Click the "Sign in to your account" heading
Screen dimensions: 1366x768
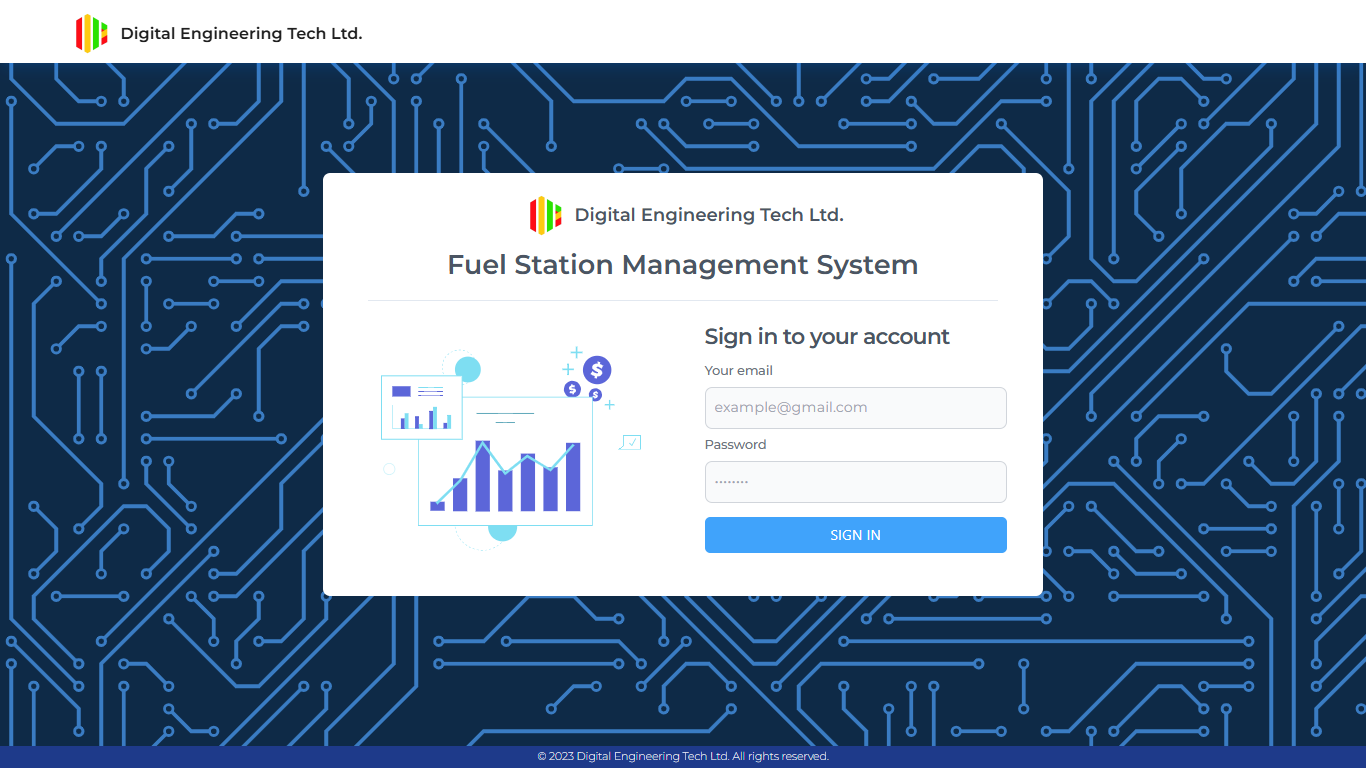click(827, 337)
